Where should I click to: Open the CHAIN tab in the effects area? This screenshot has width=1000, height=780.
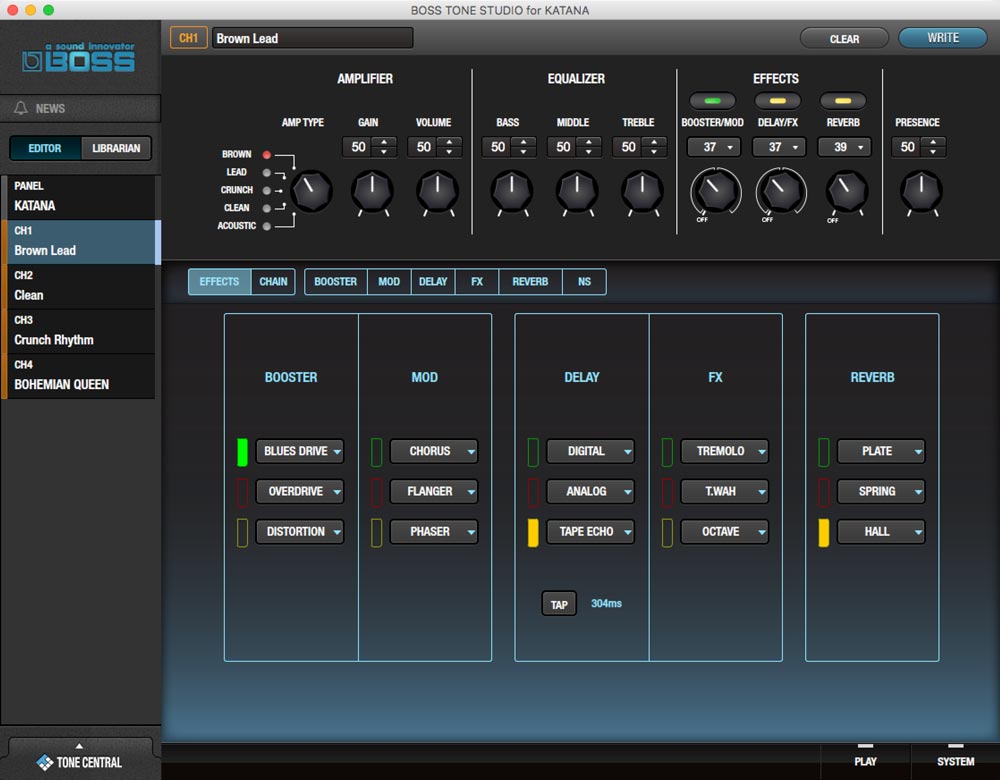click(273, 281)
